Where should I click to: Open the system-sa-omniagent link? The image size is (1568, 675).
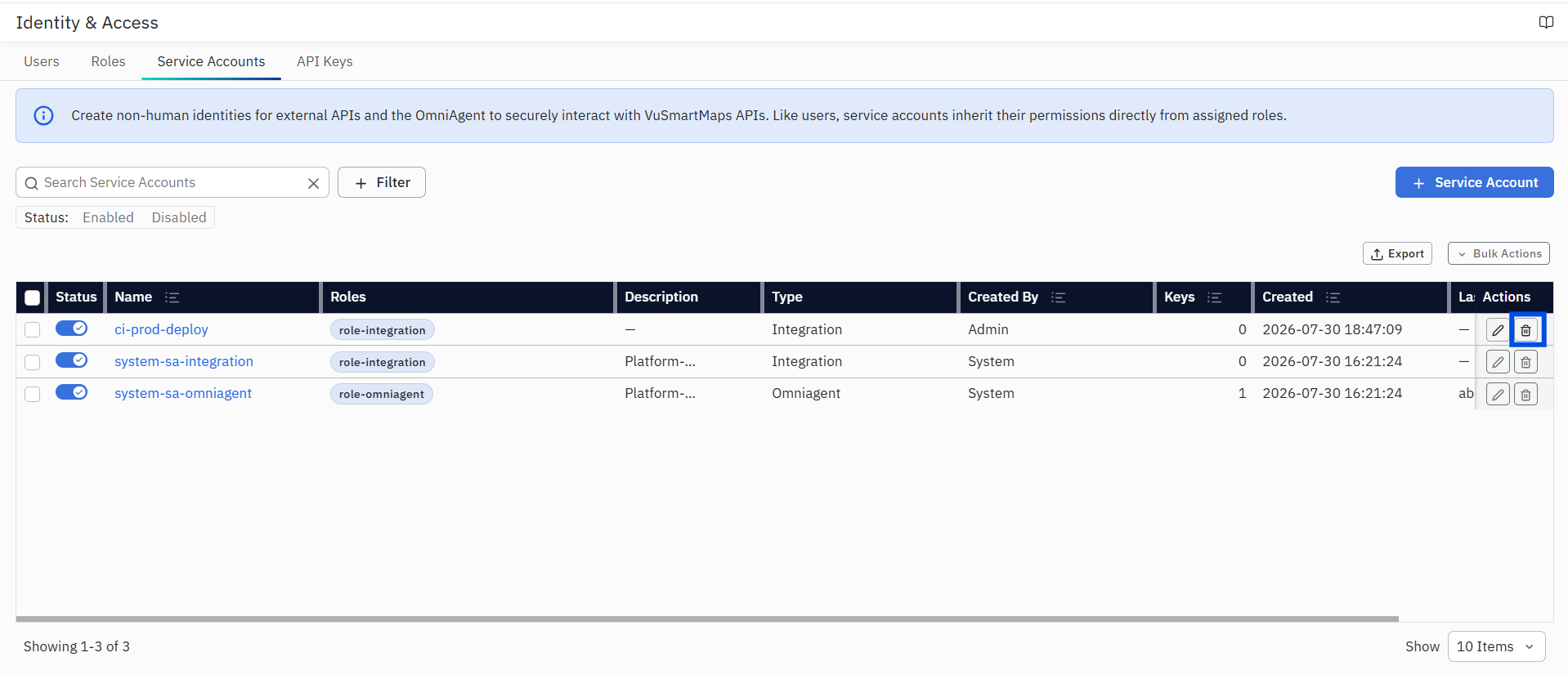[183, 393]
